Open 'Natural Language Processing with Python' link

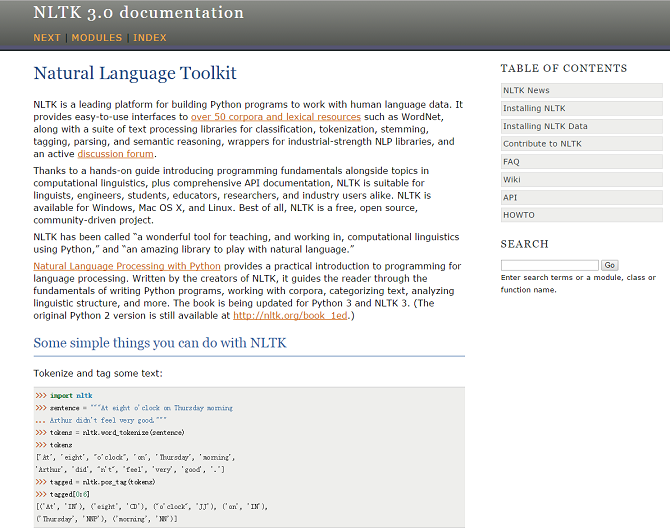(127, 266)
